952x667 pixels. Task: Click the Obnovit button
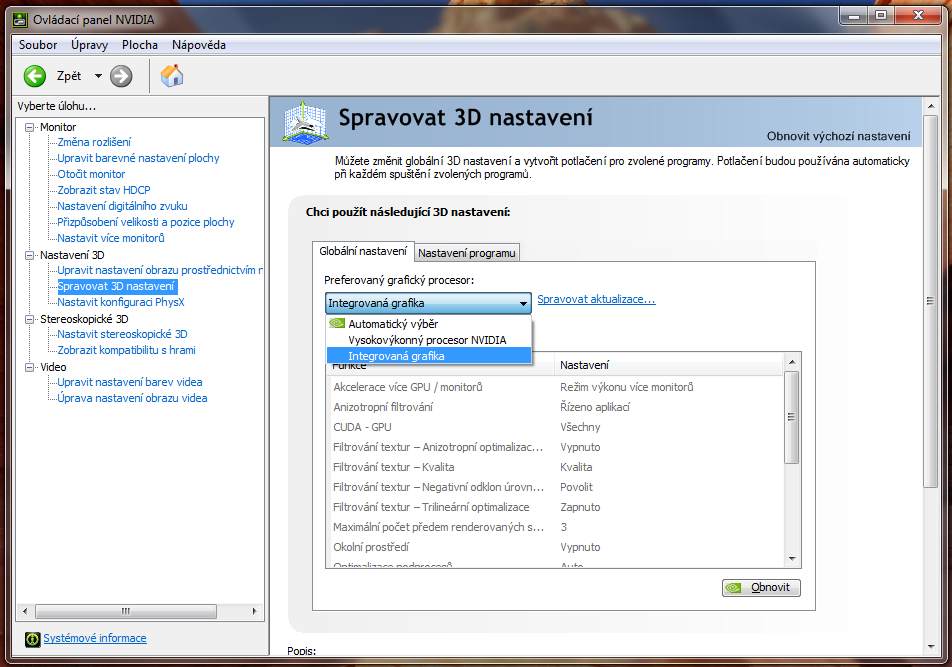[x=761, y=588]
